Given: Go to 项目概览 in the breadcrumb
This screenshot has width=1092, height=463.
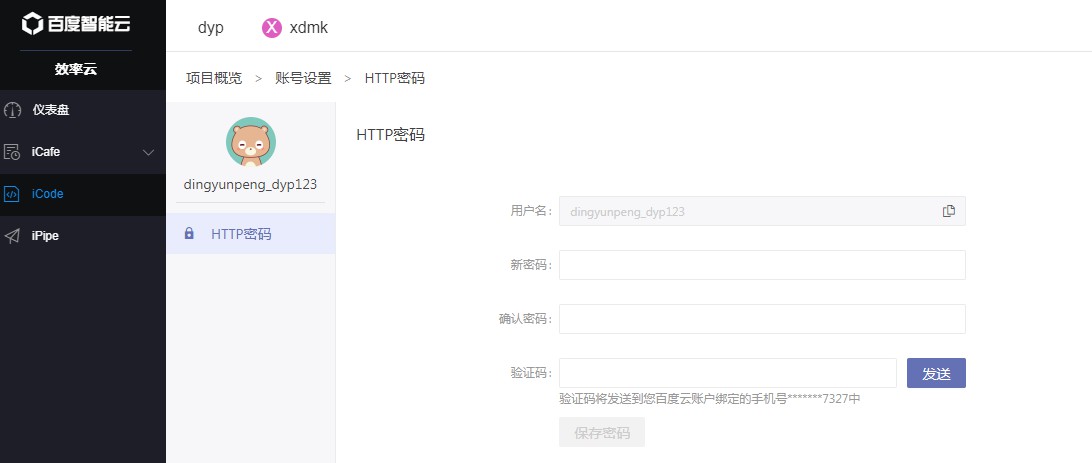Looking at the screenshot, I should 214,78.
